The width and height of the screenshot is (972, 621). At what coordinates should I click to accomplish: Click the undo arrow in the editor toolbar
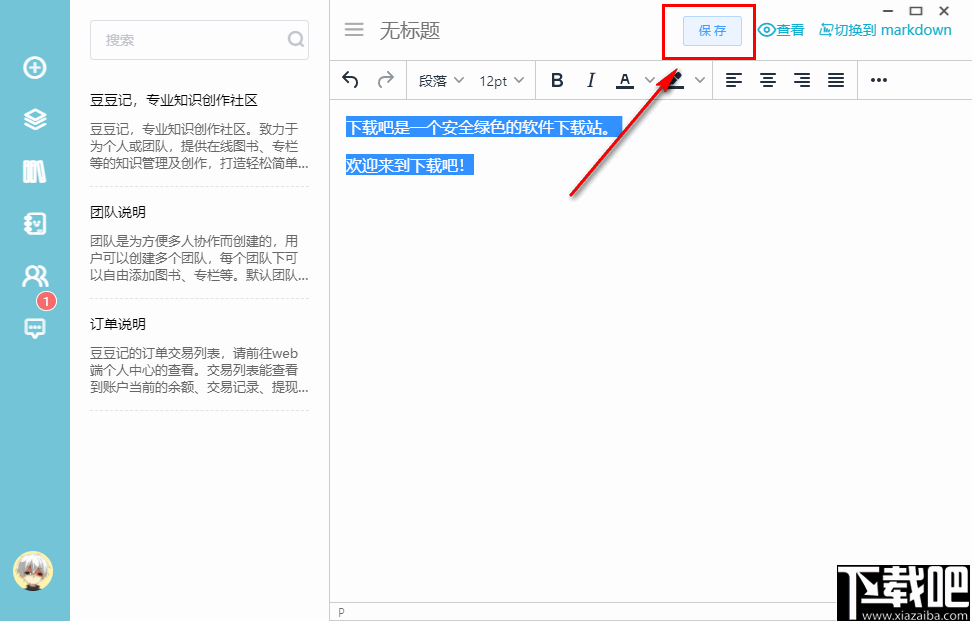pos(350,80)
